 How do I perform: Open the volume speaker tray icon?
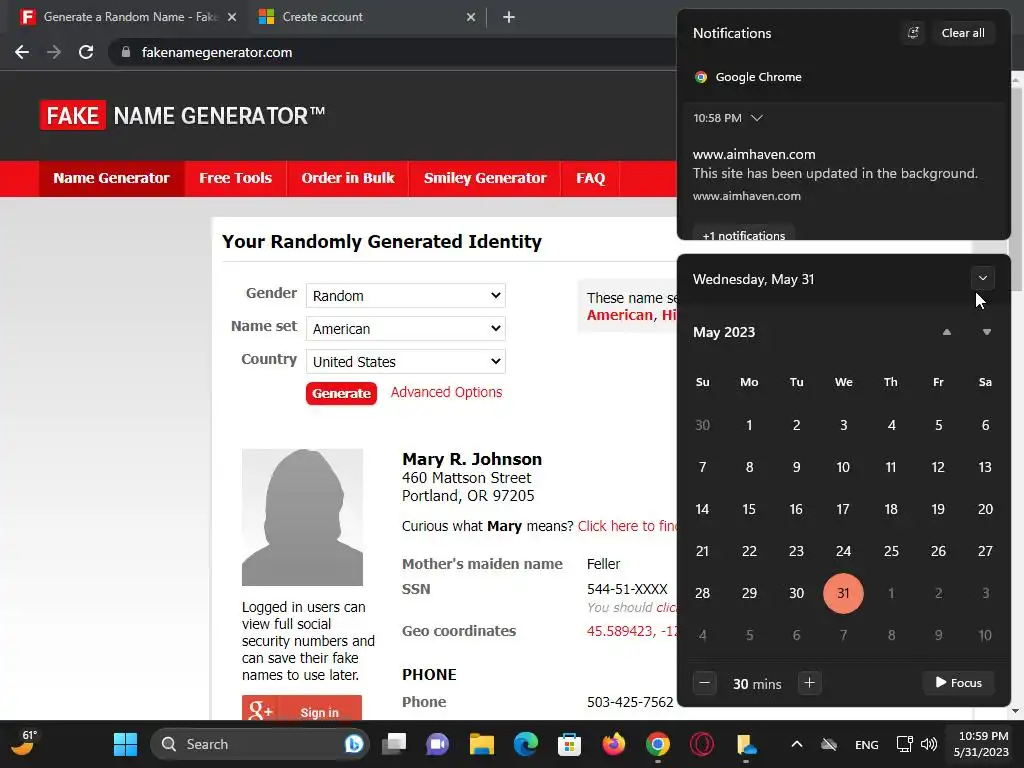click(x=929, y=744)
